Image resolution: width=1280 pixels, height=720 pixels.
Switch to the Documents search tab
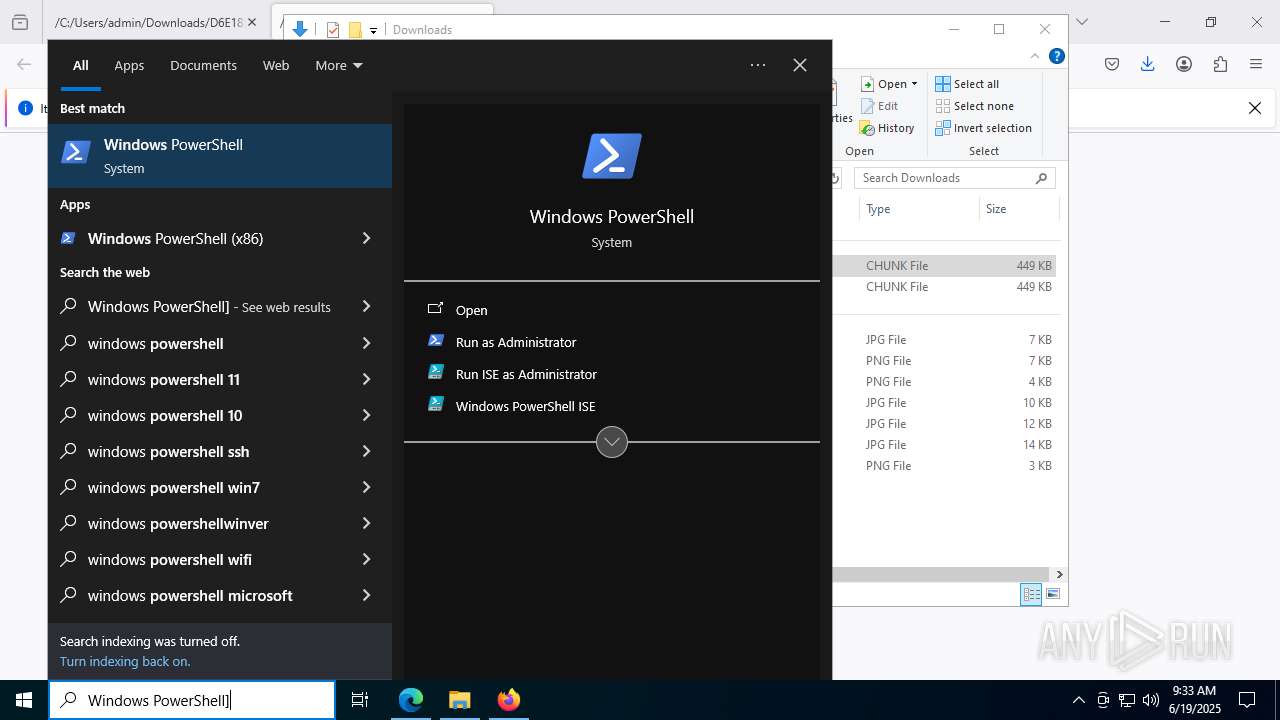203,65
